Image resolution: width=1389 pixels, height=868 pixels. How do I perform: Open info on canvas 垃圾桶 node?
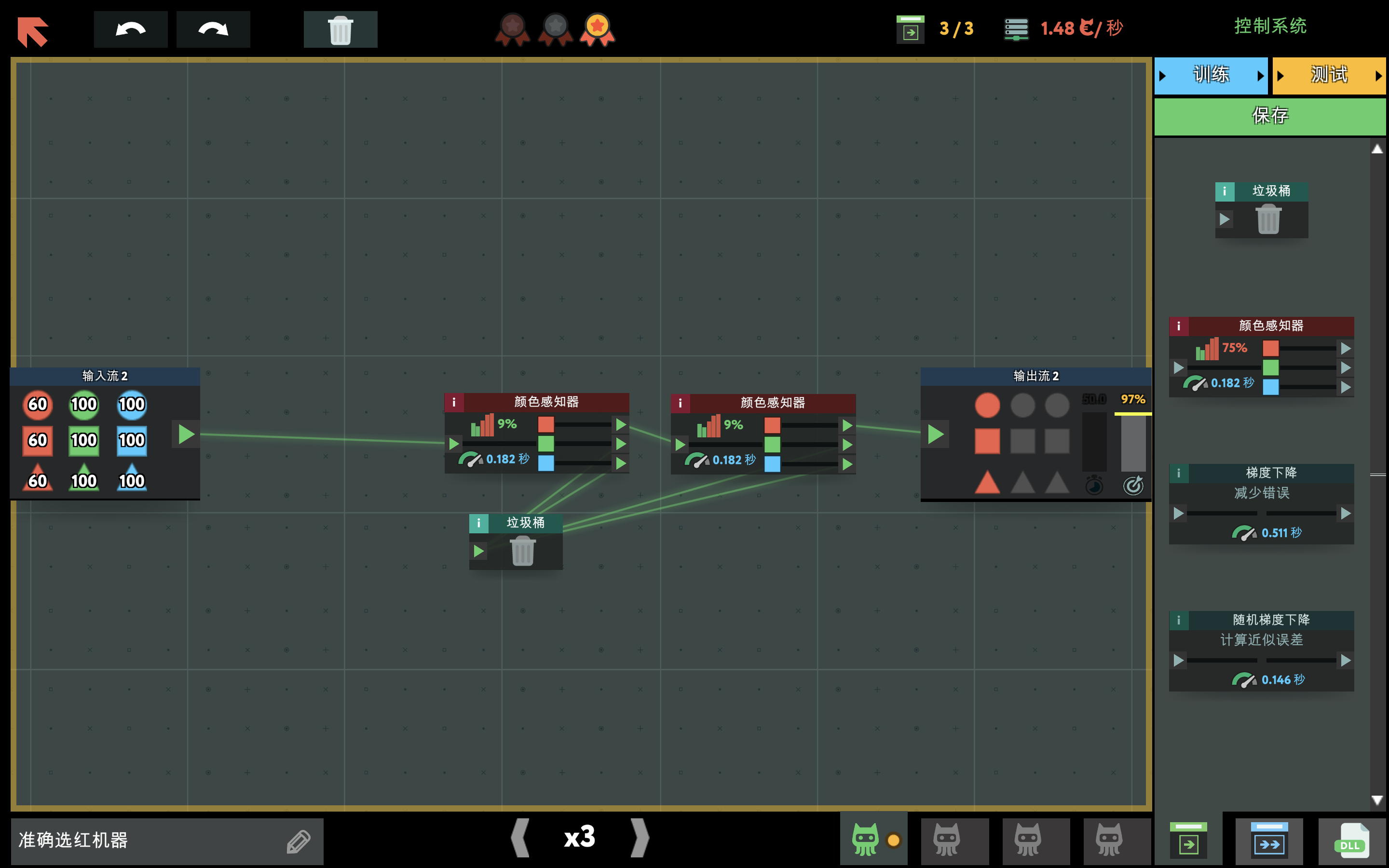pos(479,523)
